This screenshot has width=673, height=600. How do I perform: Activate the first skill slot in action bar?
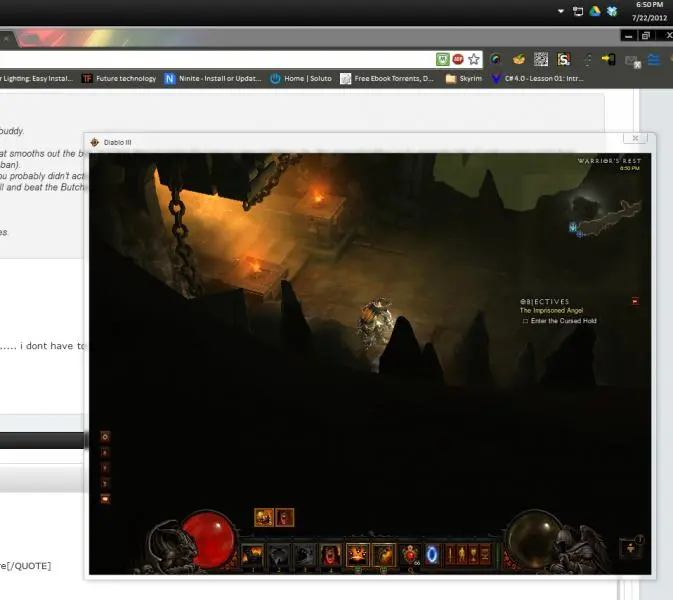(252, 554)
